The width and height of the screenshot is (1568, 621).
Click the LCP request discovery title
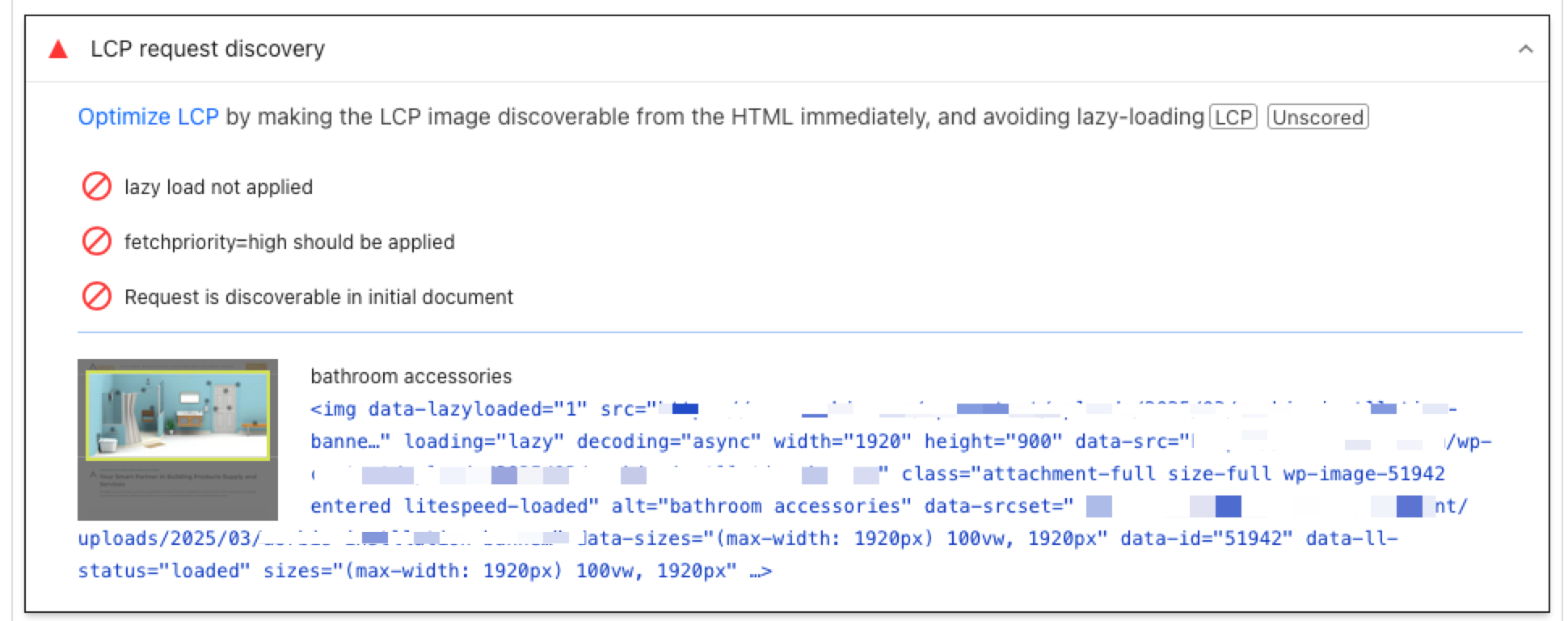tap(208, 49)
